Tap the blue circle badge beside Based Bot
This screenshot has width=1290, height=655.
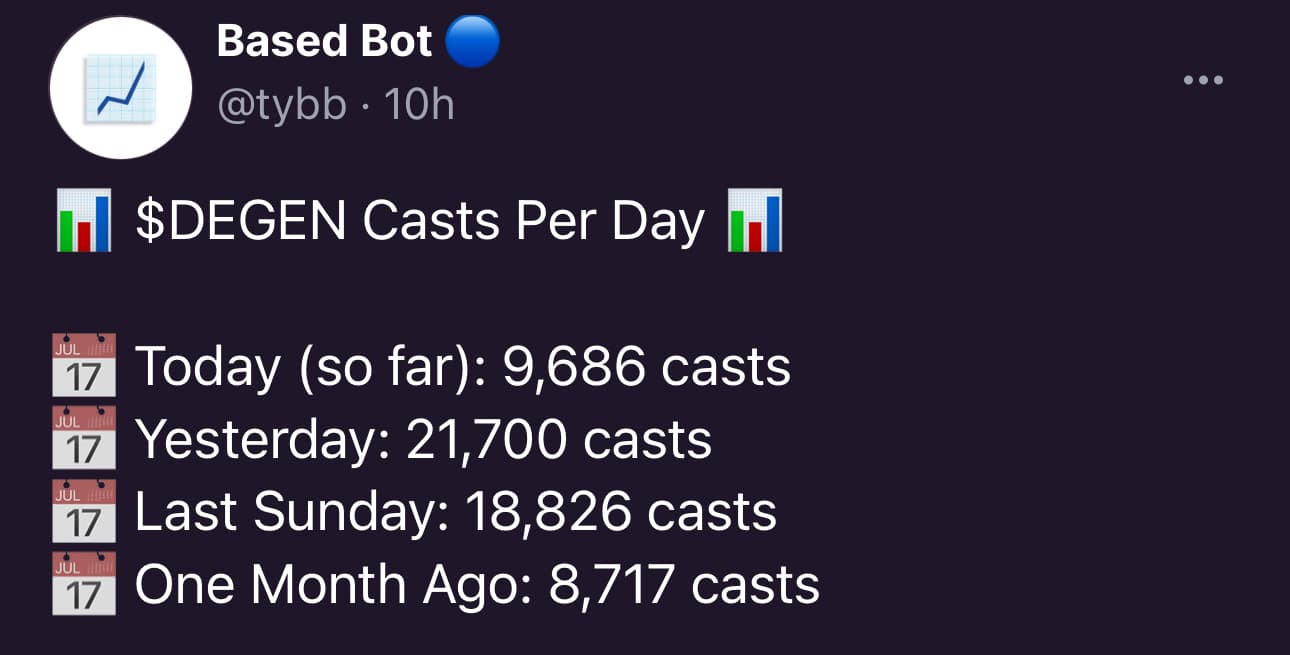(471, 42)
